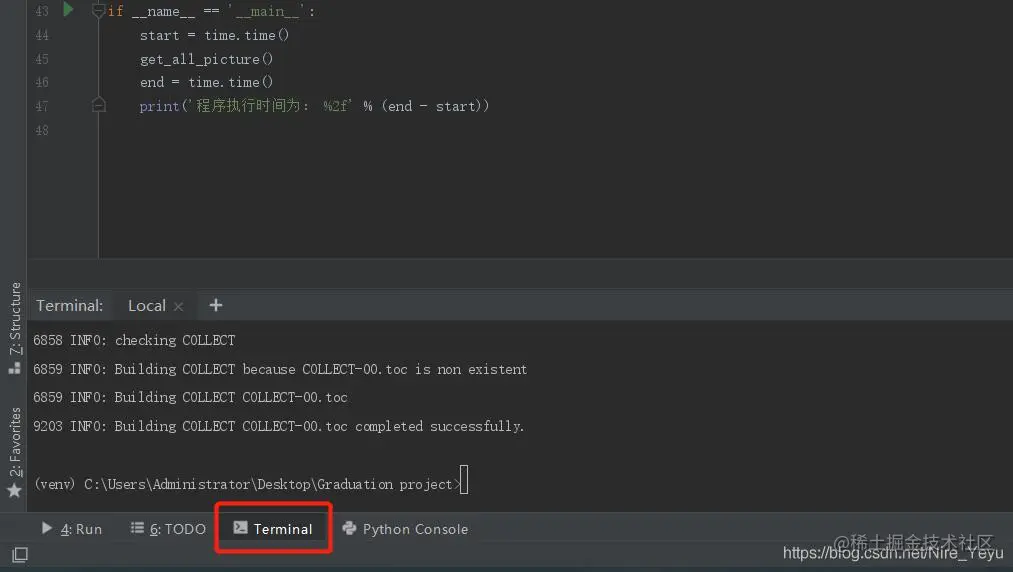Screen dimensions: 1013x572
Task: Collapse the if __name__ block fold marker
Action: coord(98,11)
